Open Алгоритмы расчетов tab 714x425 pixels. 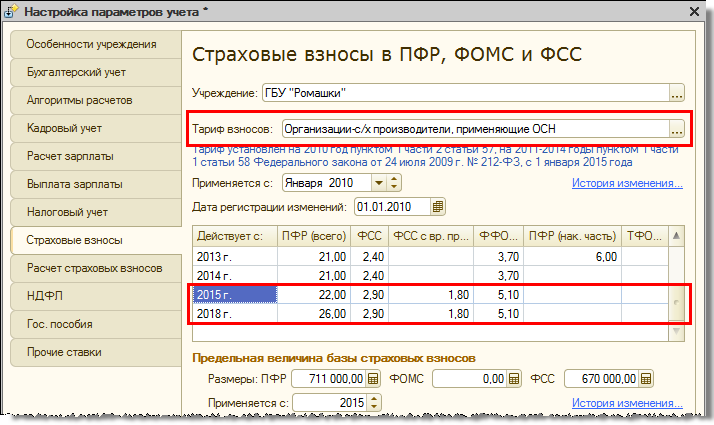(x=96, y=100)
